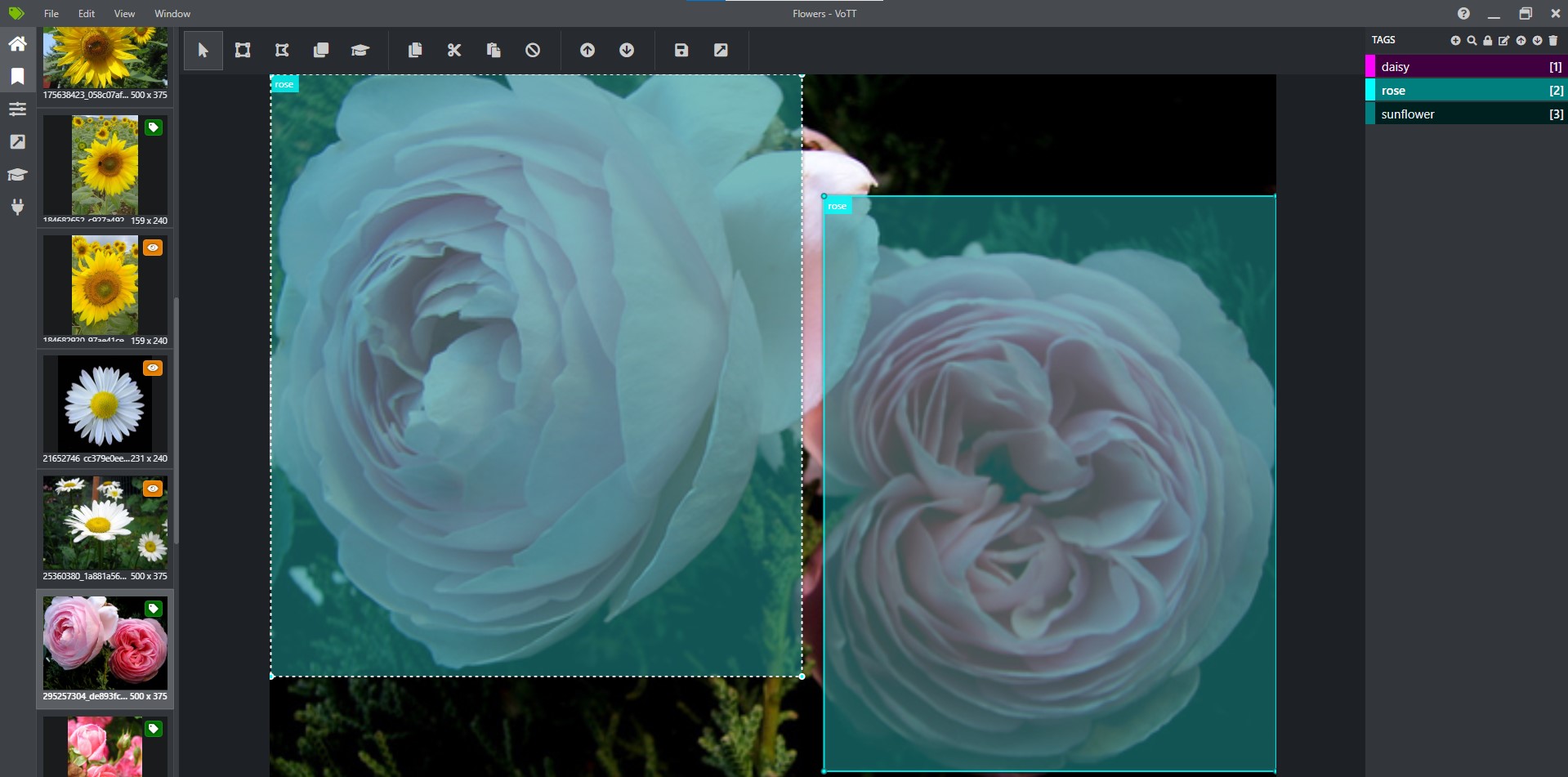Click the Copy Rectangle tool
The height and width of the screenshot is (777, 1568).
[x=321, y=51]
